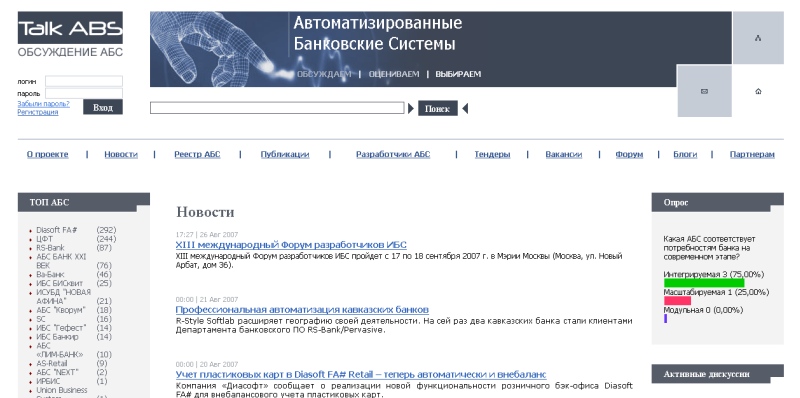Open news XIII международный Форум разработчиков ИБС
Screen dimensions: 800x398
click(291, 245)
